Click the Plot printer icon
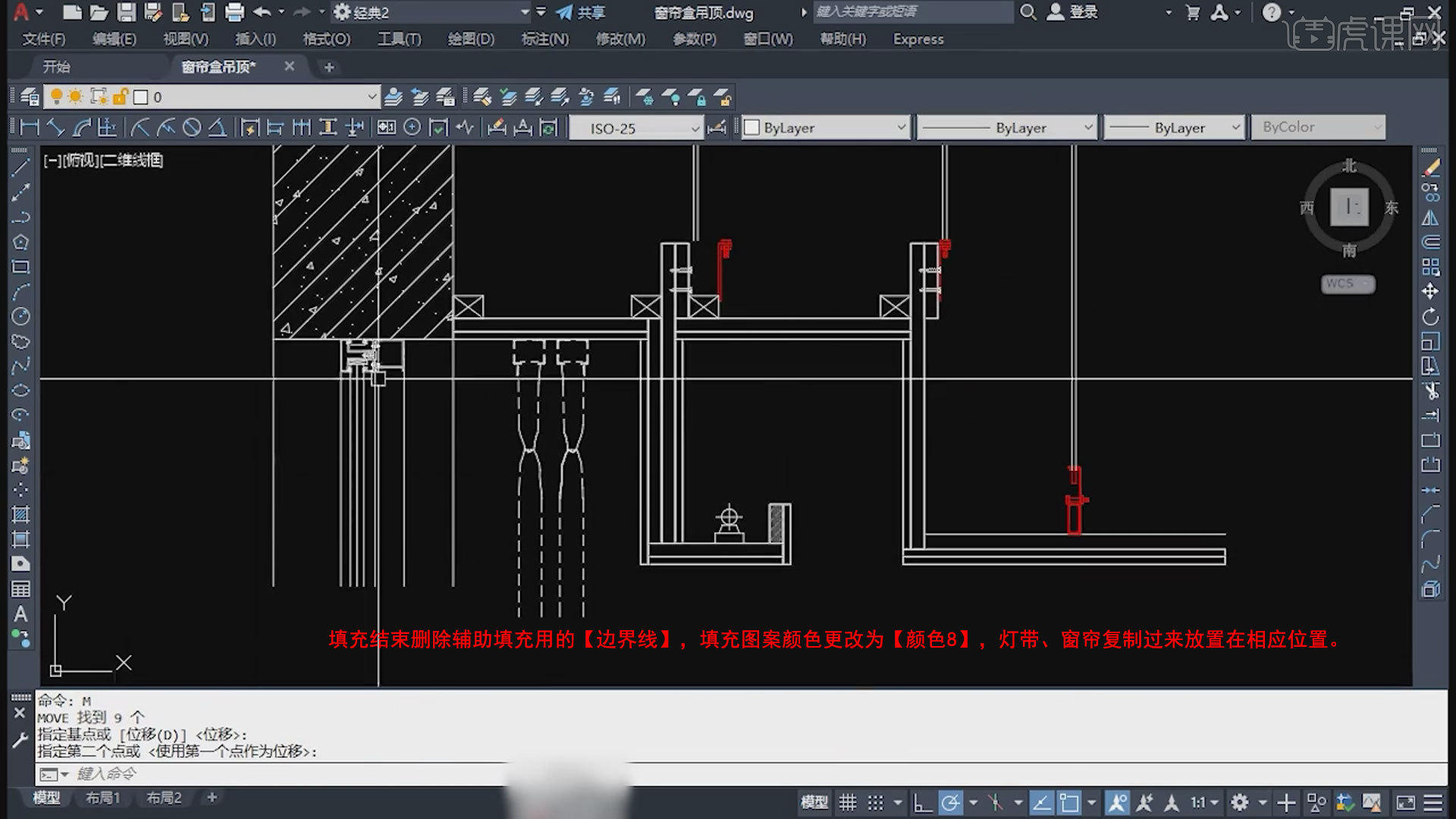Image resolution: width=1456 pixels, height=819 pixels. pos(235,12)
